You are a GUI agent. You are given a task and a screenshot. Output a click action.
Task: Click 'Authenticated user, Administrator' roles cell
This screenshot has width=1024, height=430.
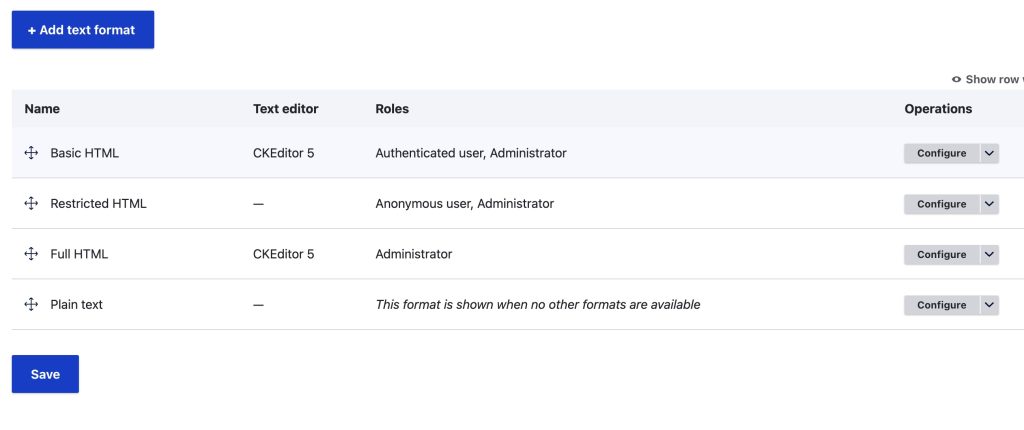point(471,153)
